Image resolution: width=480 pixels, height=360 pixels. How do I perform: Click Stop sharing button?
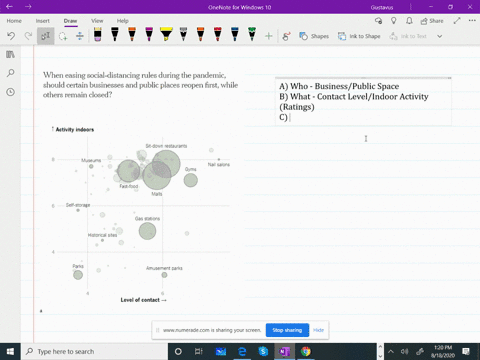(287, 330)
